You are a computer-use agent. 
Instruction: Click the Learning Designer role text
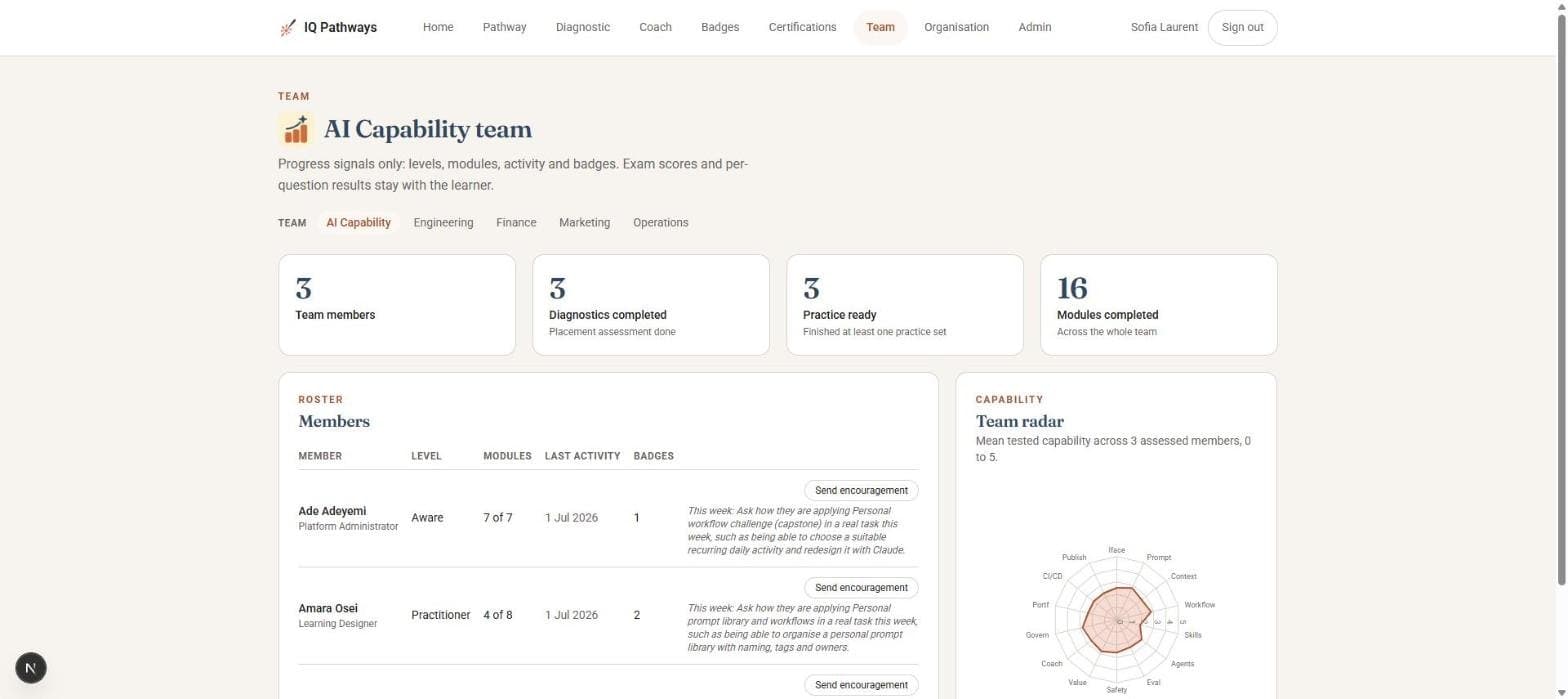pyautogui.click(x=338, y=623)
